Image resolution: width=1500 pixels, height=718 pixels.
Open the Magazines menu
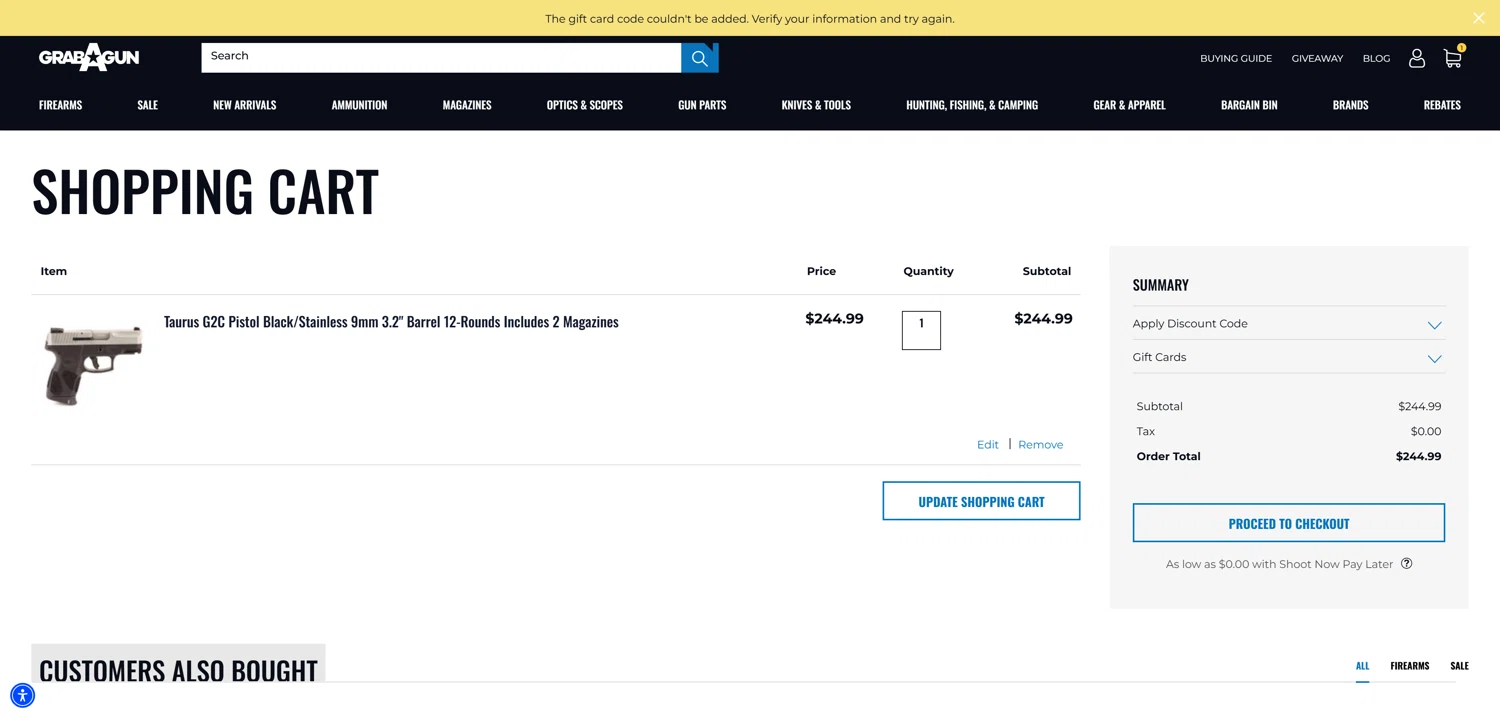[x=467, y=104]
